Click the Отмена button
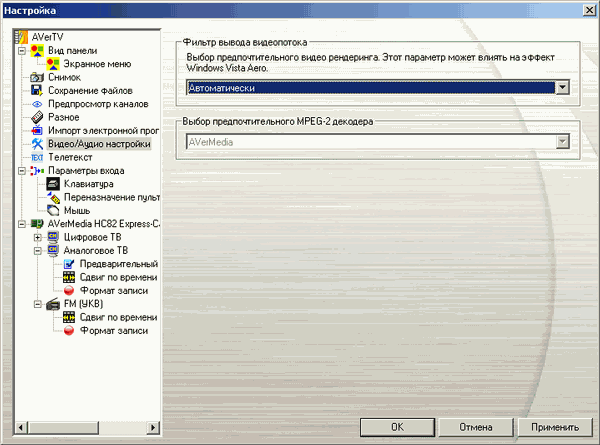Screen dimensions: 600x445 click(475, 426)
